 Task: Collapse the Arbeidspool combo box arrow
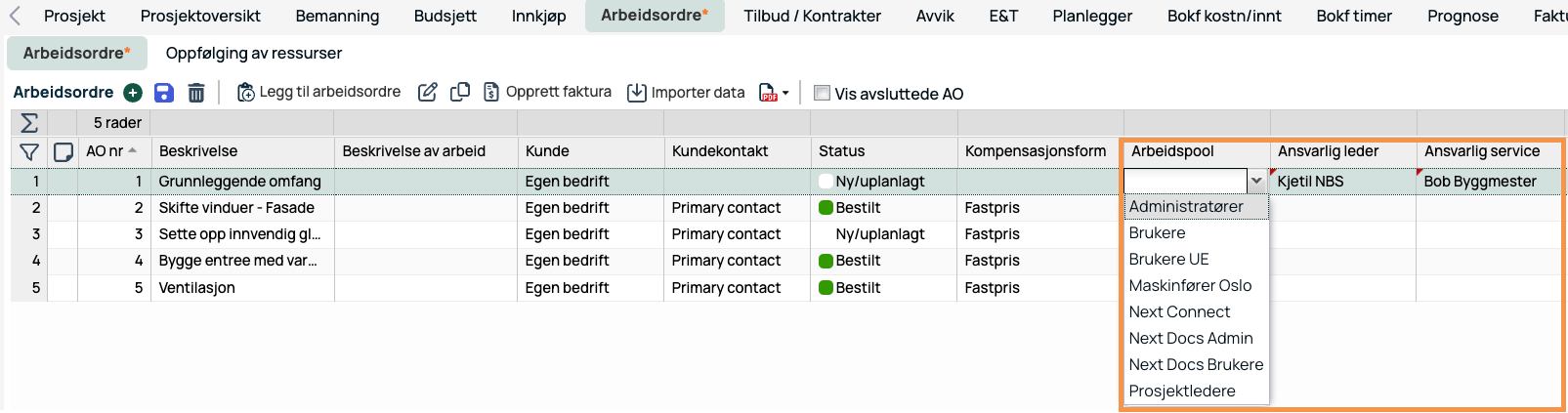click(x=1256, y=181)
